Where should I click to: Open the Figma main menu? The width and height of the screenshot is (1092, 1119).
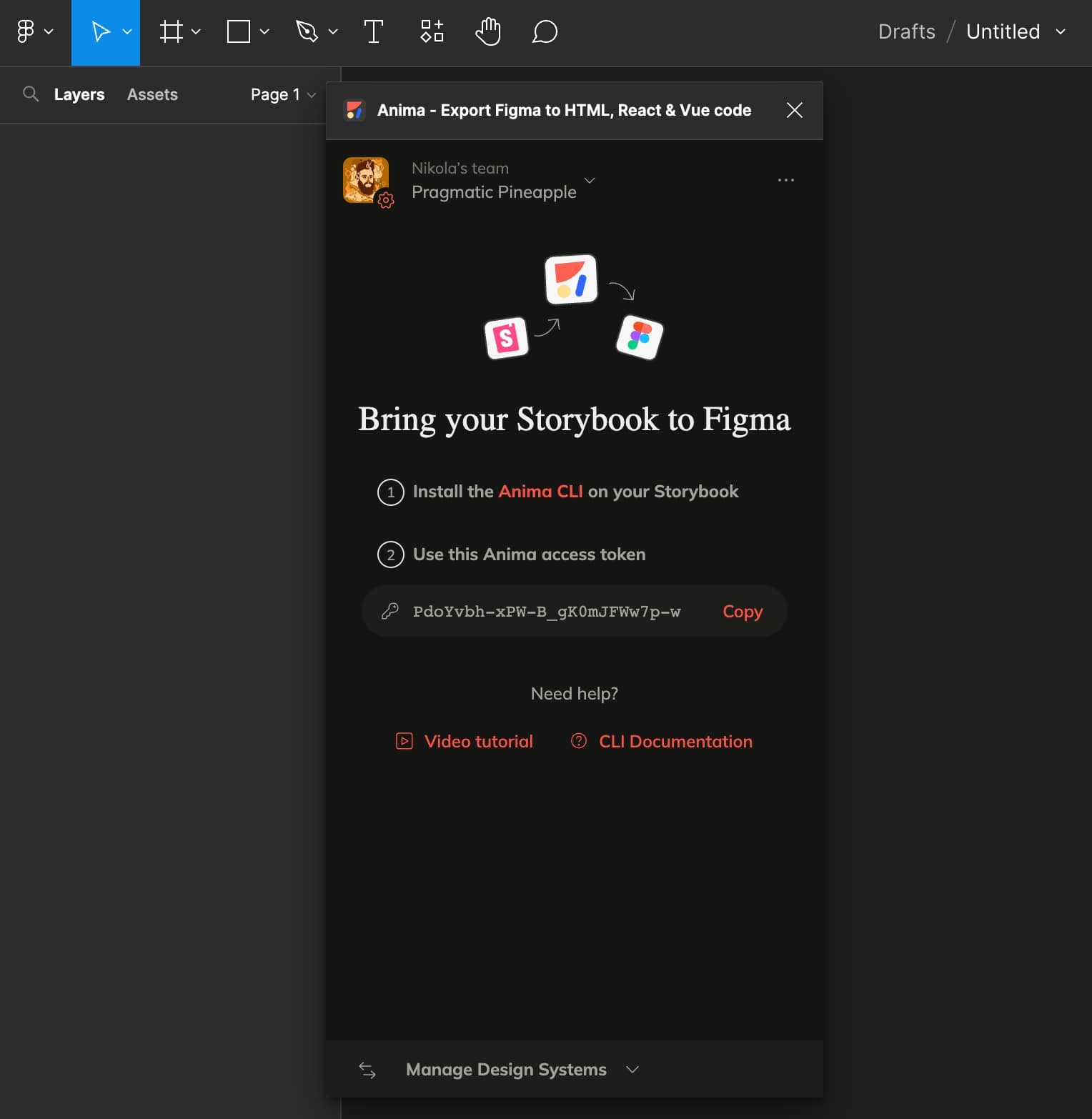pyautogui.click(x=34, y=32)
